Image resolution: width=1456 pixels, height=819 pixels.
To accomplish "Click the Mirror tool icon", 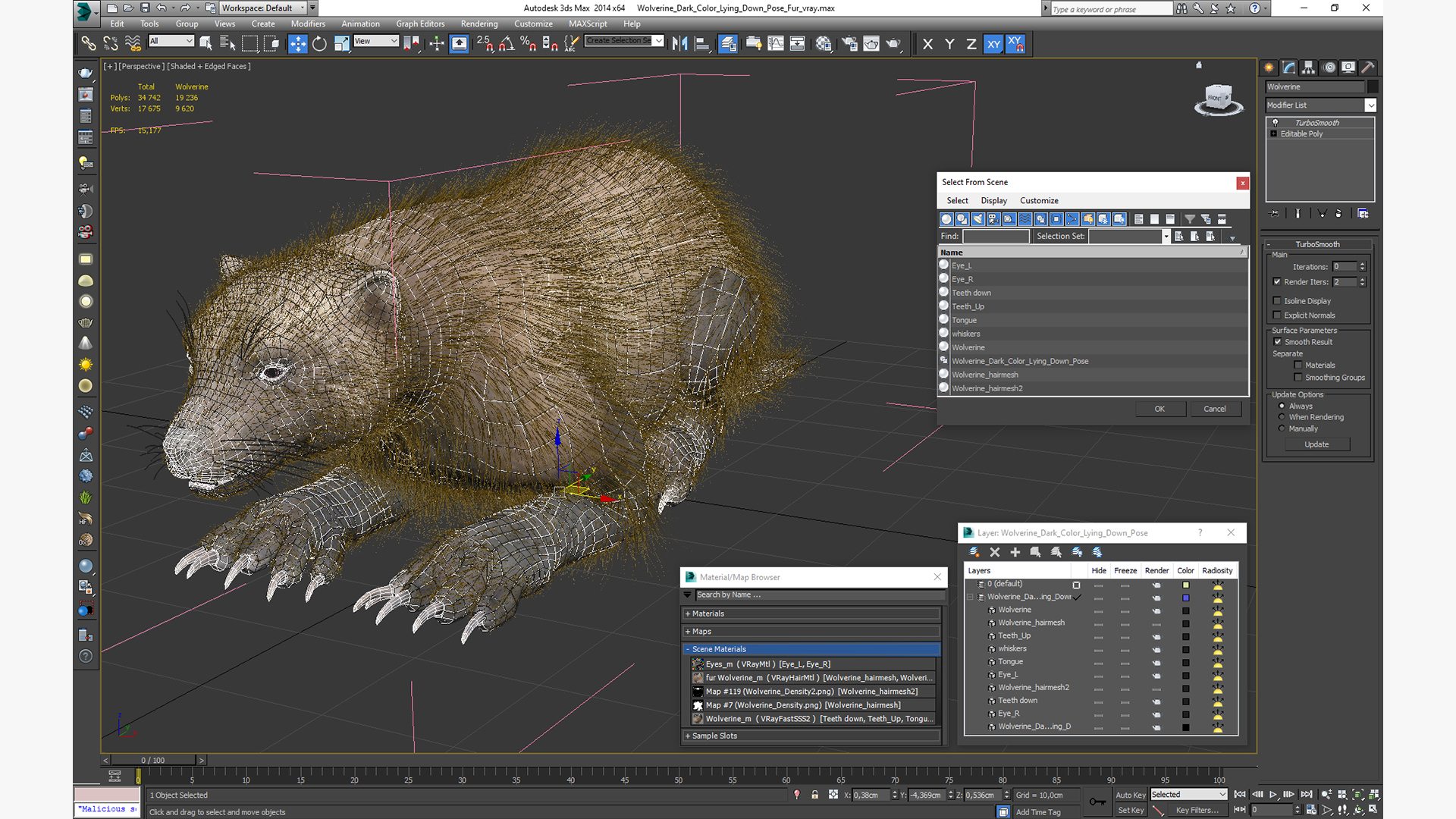I will click(x=679, y=44).
